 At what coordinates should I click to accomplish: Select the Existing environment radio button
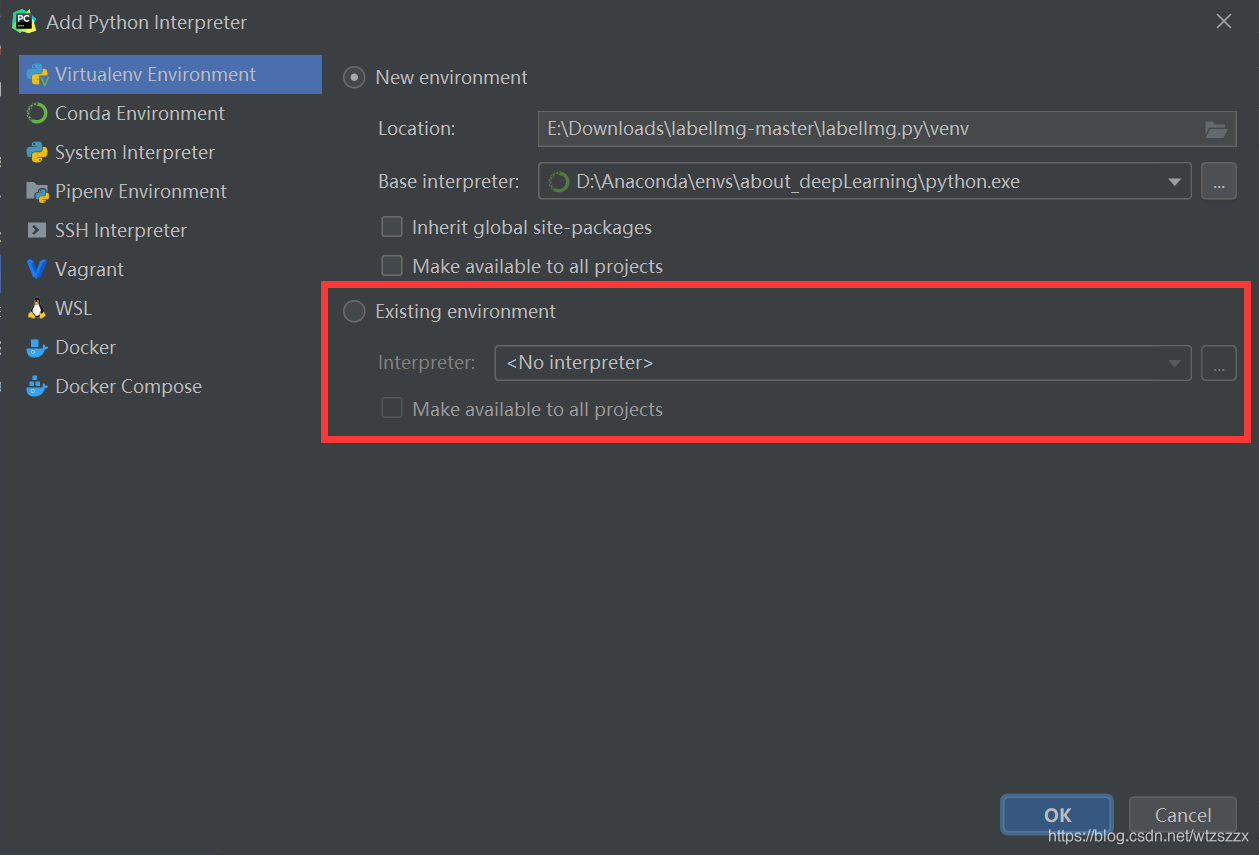tap(354, 312)
